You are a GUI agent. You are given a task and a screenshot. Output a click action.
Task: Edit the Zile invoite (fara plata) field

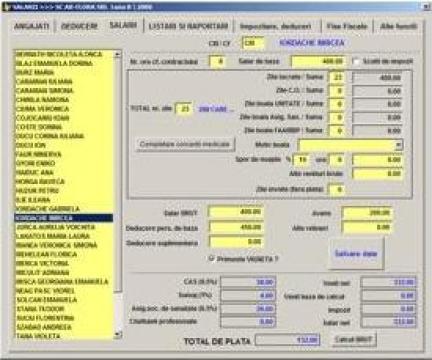(x=336, y=189)
